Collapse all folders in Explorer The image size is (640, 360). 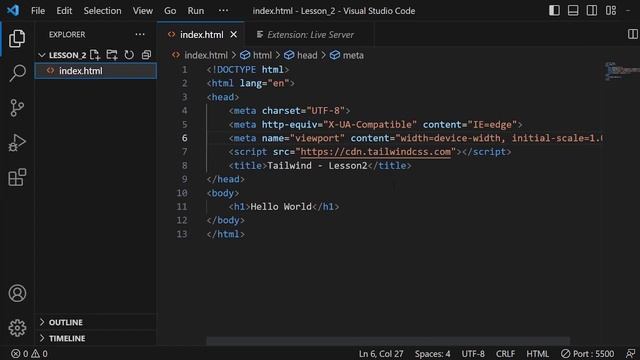(x=146, y=55)
